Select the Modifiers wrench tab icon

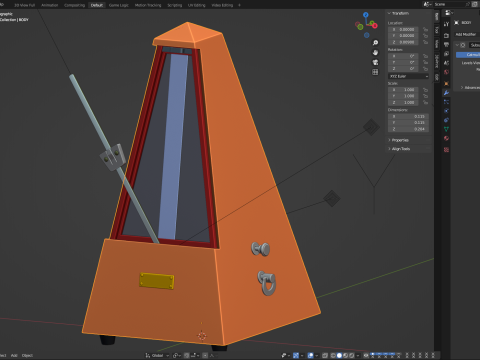(x=446, y=93)
